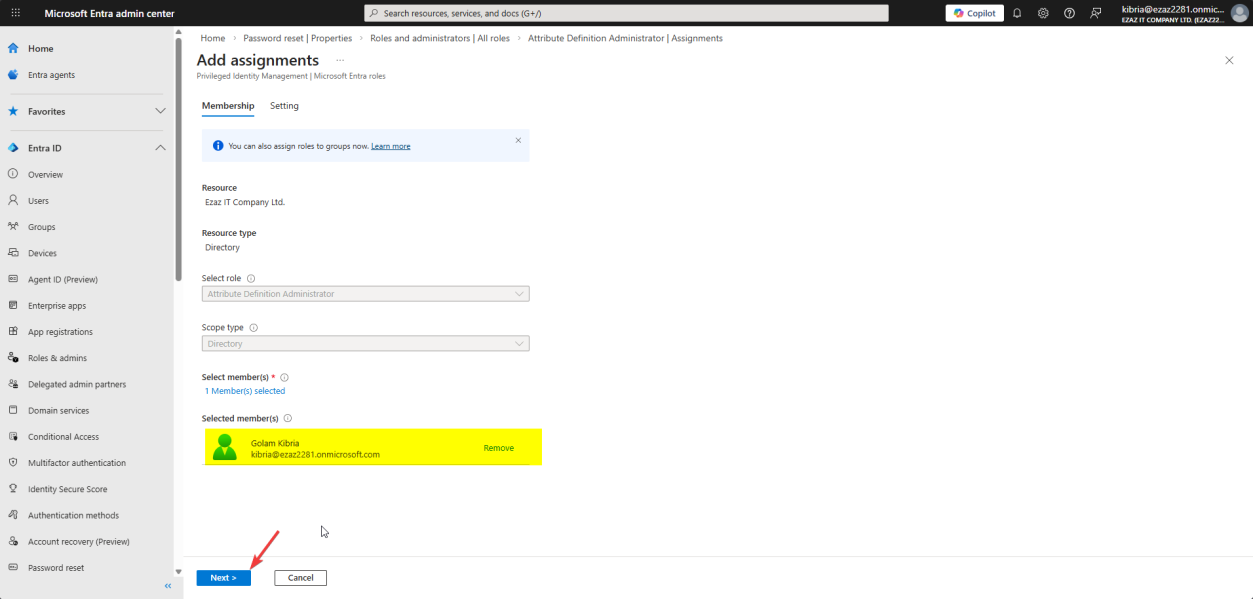
Task: Open the notifications bell icon
Action: coord(1017,13)
